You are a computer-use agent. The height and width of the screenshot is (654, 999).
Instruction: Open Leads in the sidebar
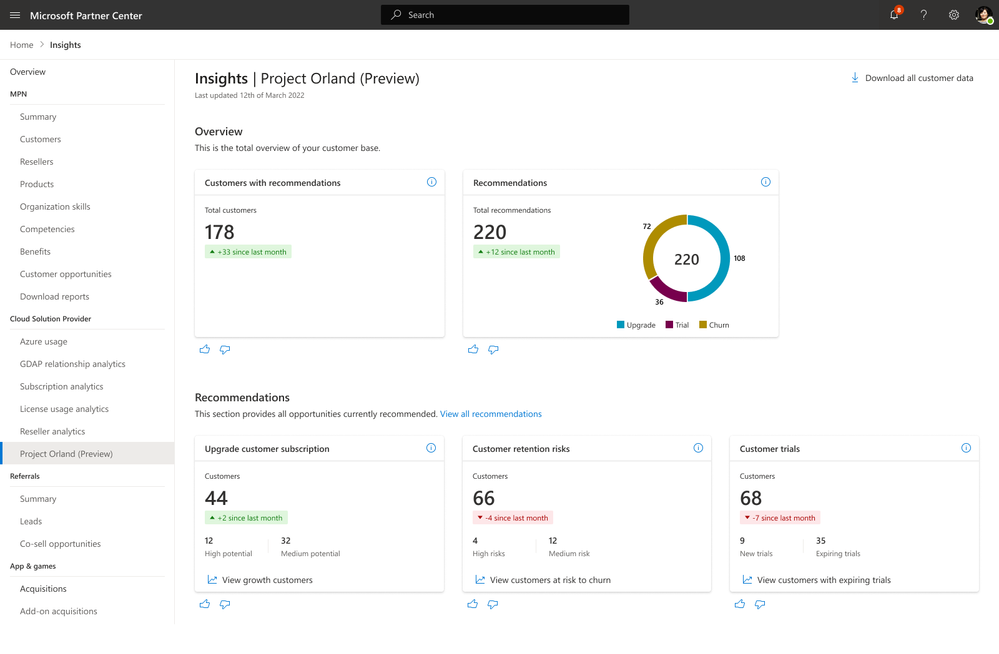point(31,521)
